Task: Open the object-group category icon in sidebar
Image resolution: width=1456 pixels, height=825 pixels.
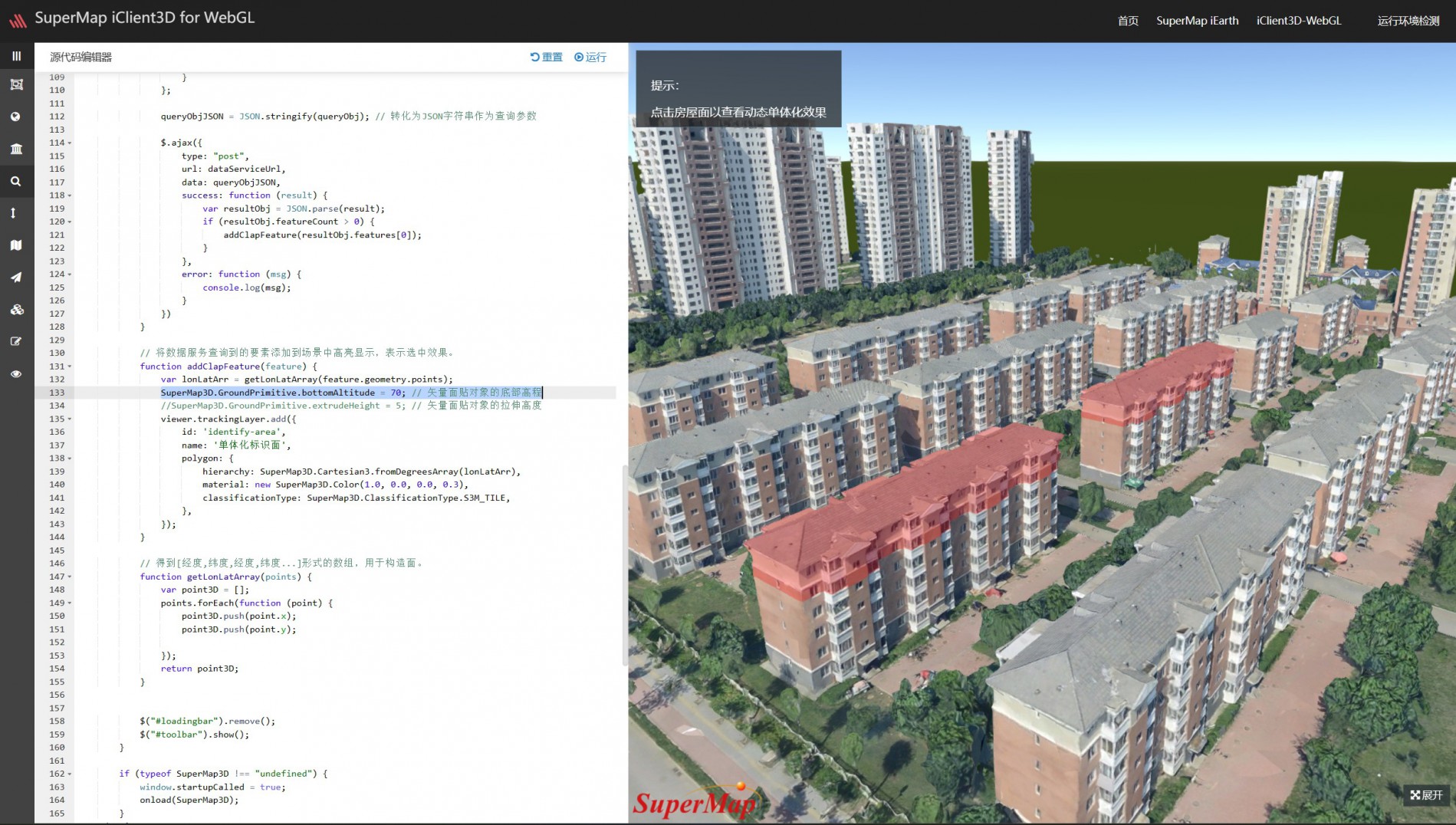Action: pyautogui.click(x=16, y=84)
